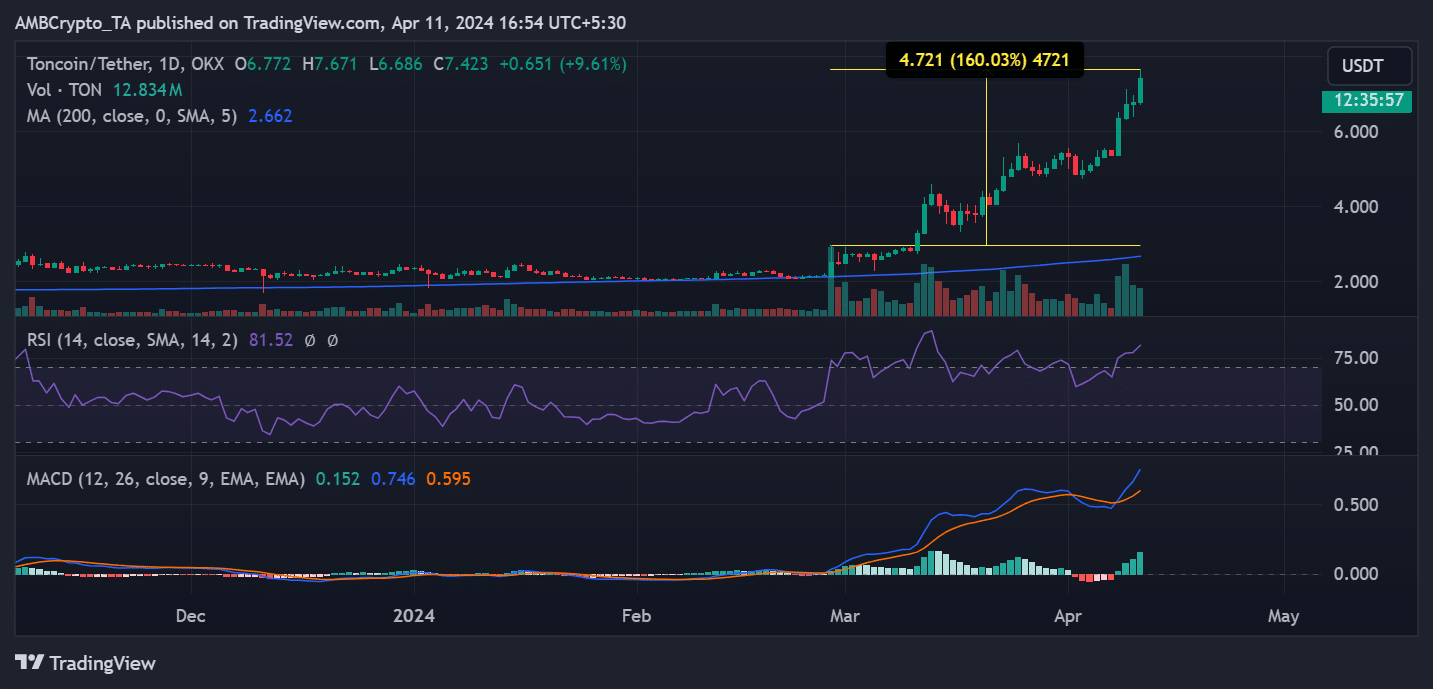Click the published header text AMBCrypto_TA
The image size is (1433, 689).
click(x=75, y=22)
